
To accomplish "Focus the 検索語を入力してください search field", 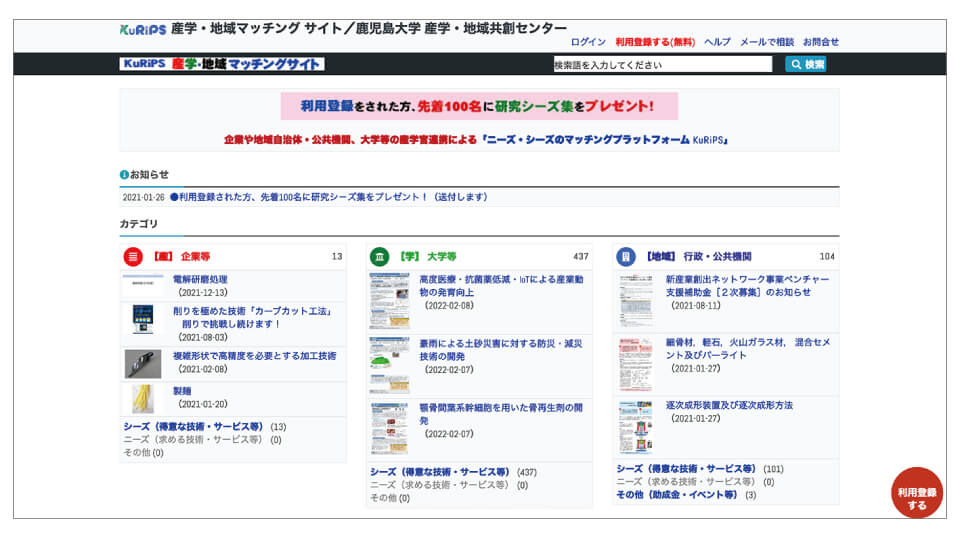I will [x=662, y=64].
